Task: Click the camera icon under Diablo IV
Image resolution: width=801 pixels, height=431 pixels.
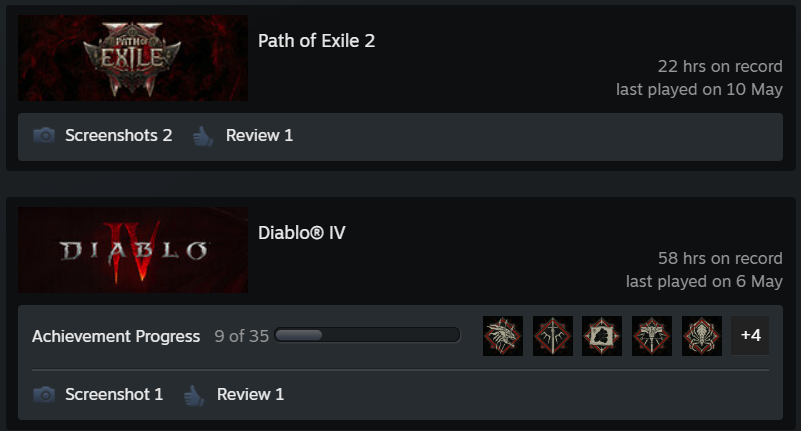Action: tap(44, 394)
